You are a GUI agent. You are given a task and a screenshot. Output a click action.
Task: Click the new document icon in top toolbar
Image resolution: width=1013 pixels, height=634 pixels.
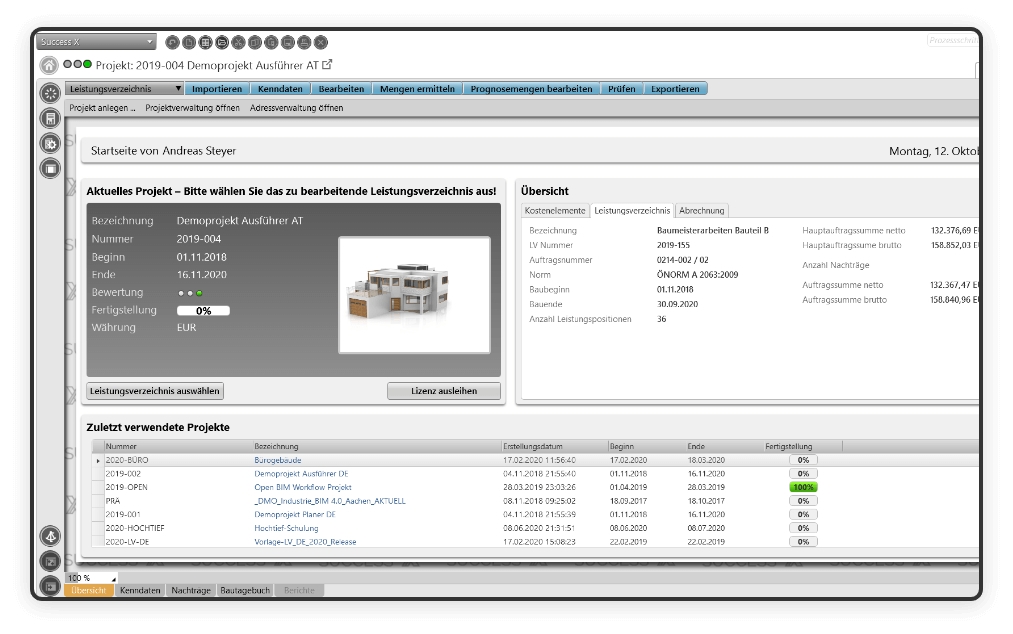point(189,43)
